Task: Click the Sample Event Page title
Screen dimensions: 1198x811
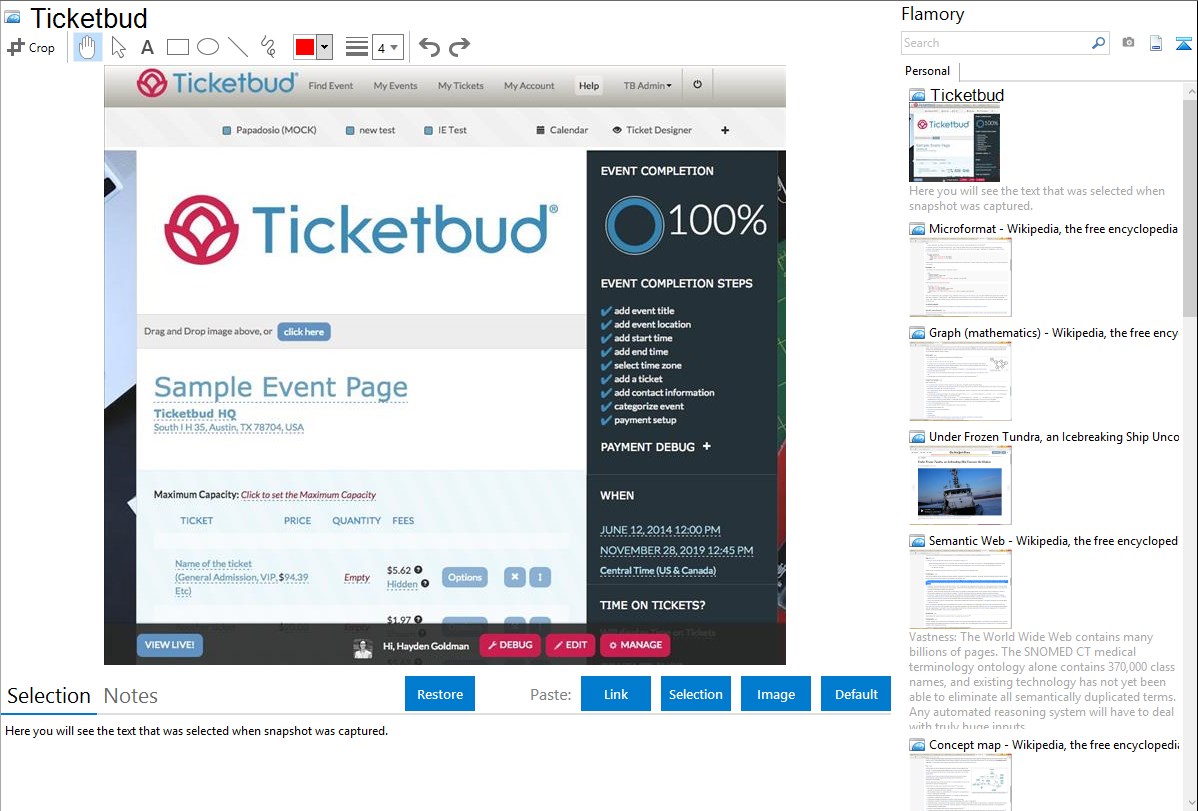Action: coord(280,388)
